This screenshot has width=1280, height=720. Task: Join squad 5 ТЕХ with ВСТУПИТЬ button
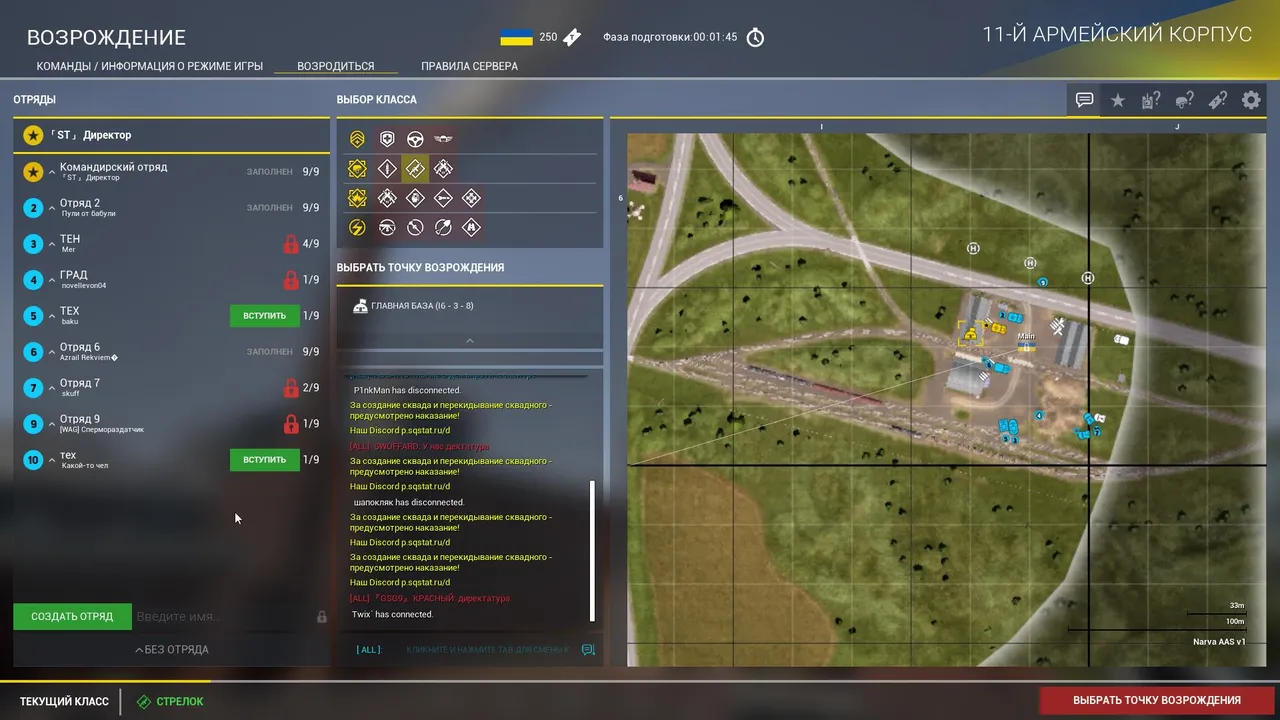click(265, 316)
